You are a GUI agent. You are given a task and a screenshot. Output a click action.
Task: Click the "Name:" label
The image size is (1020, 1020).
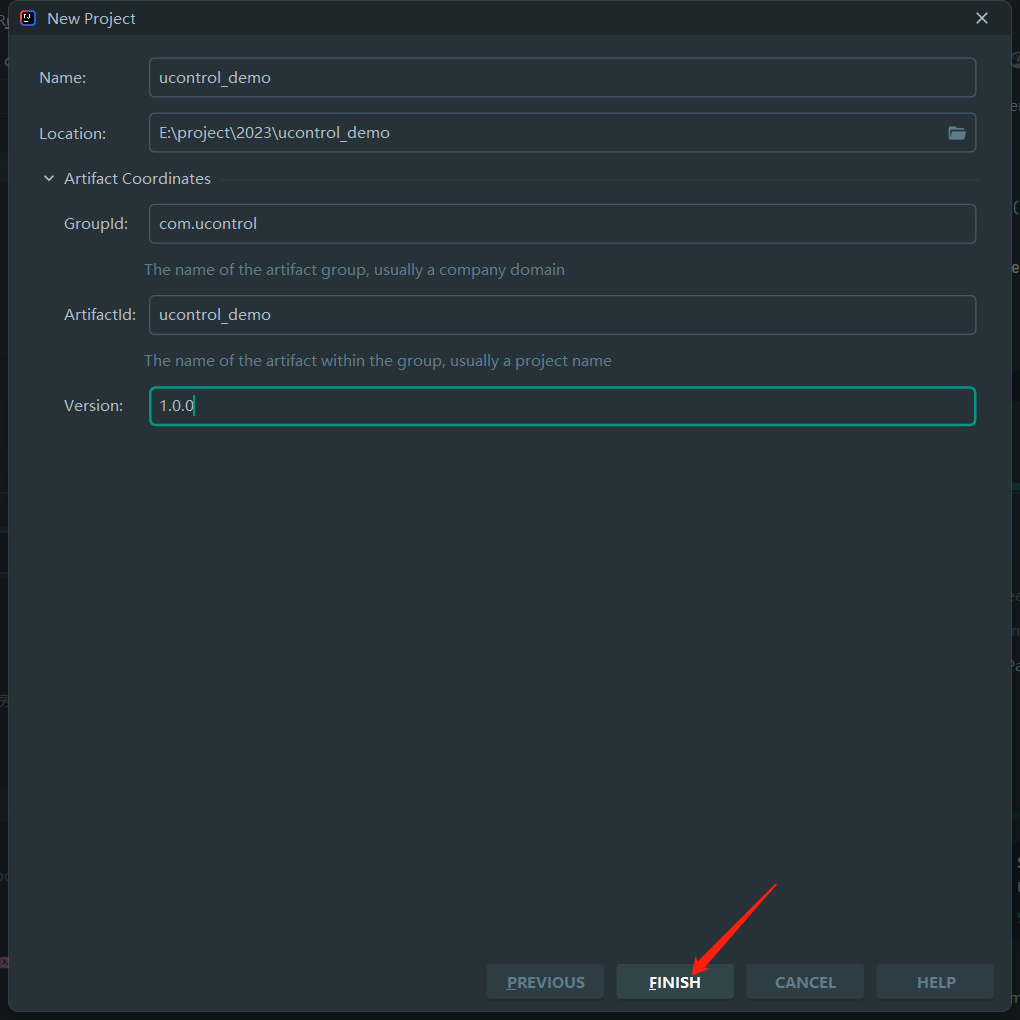pos(63,78)
